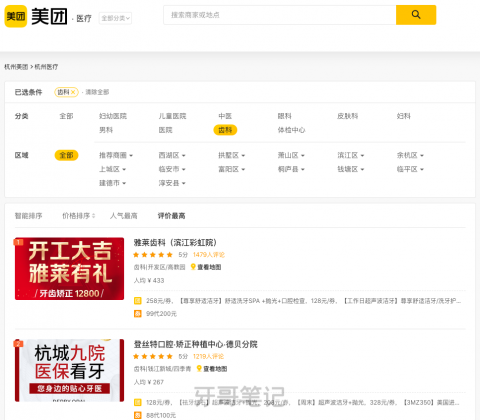
Task: Select 全部 in the 区域 row
Action: coord(66,155)
